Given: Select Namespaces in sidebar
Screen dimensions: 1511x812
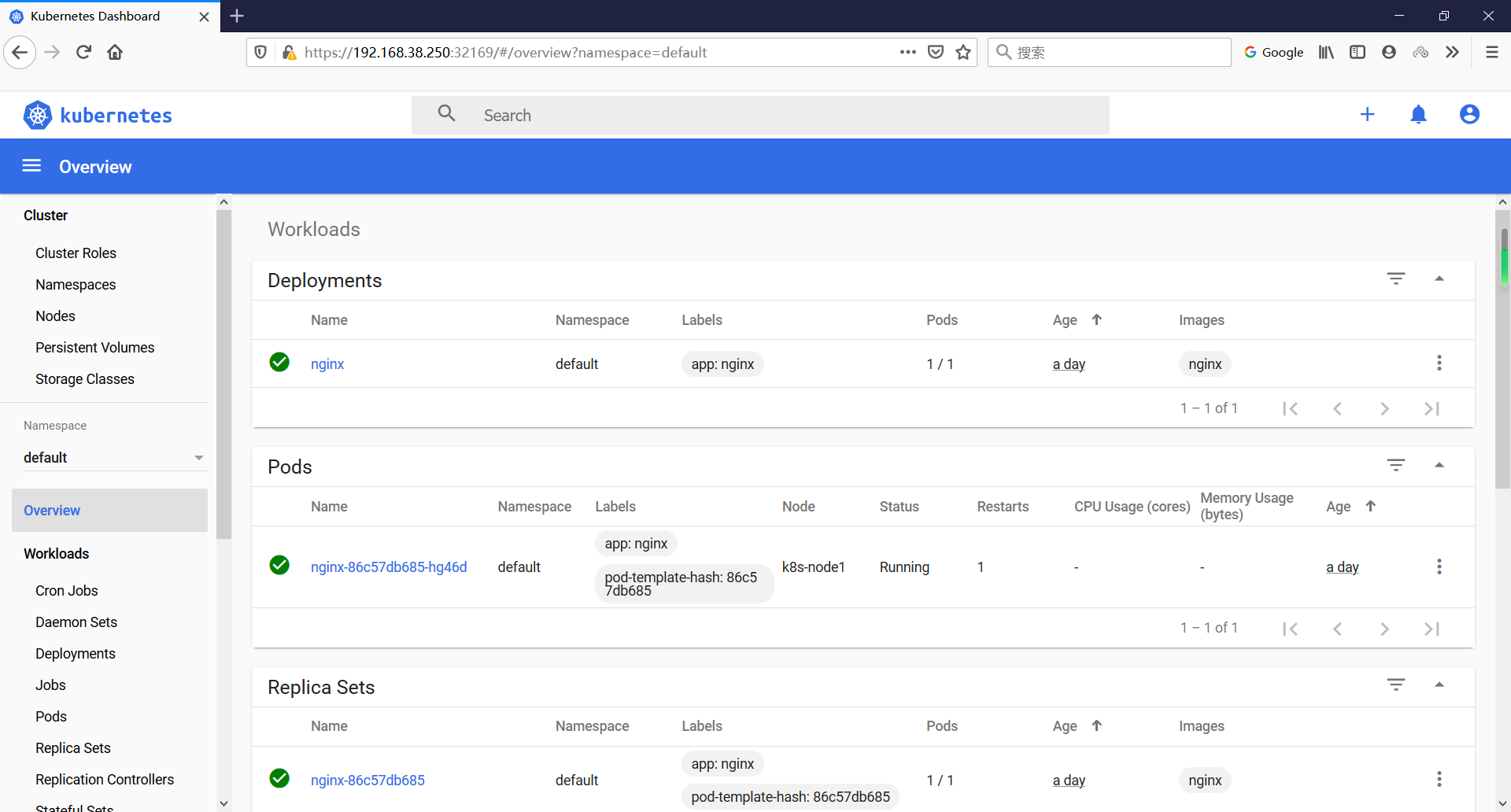Looking at the screenshot, I should click(76, 284).
